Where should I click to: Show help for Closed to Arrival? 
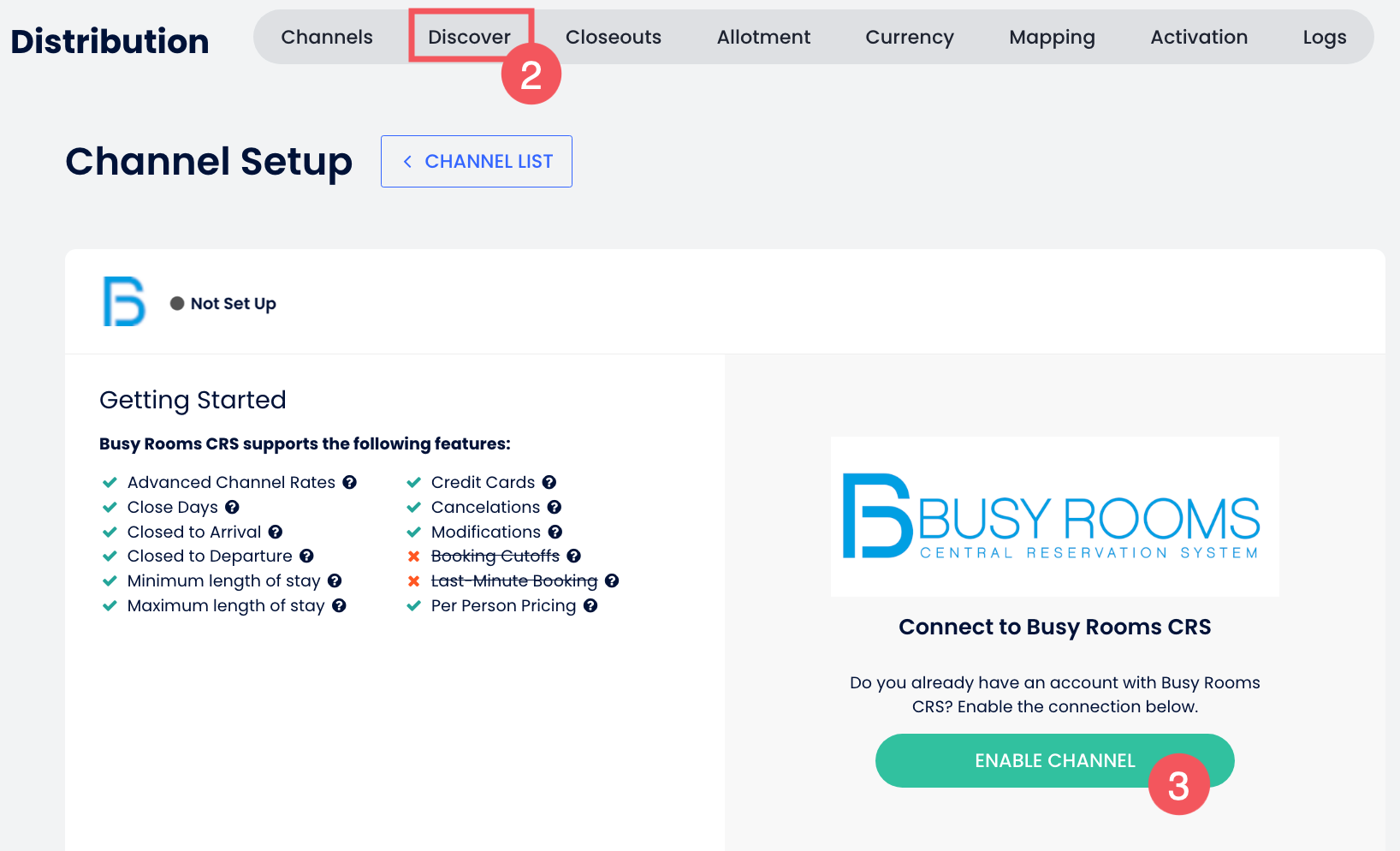click(x=275, y=532)
